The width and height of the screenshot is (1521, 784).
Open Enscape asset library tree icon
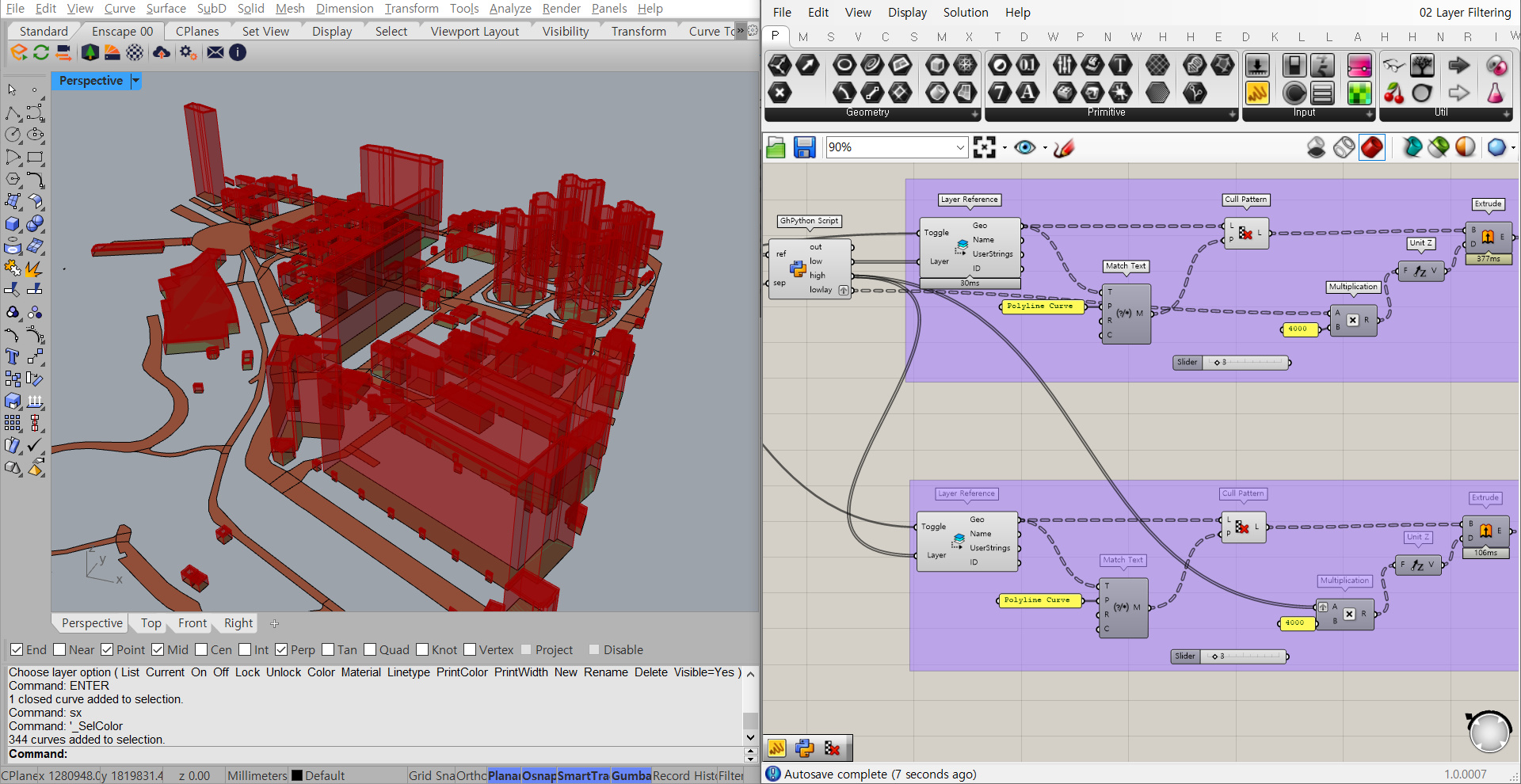point(90,52)
